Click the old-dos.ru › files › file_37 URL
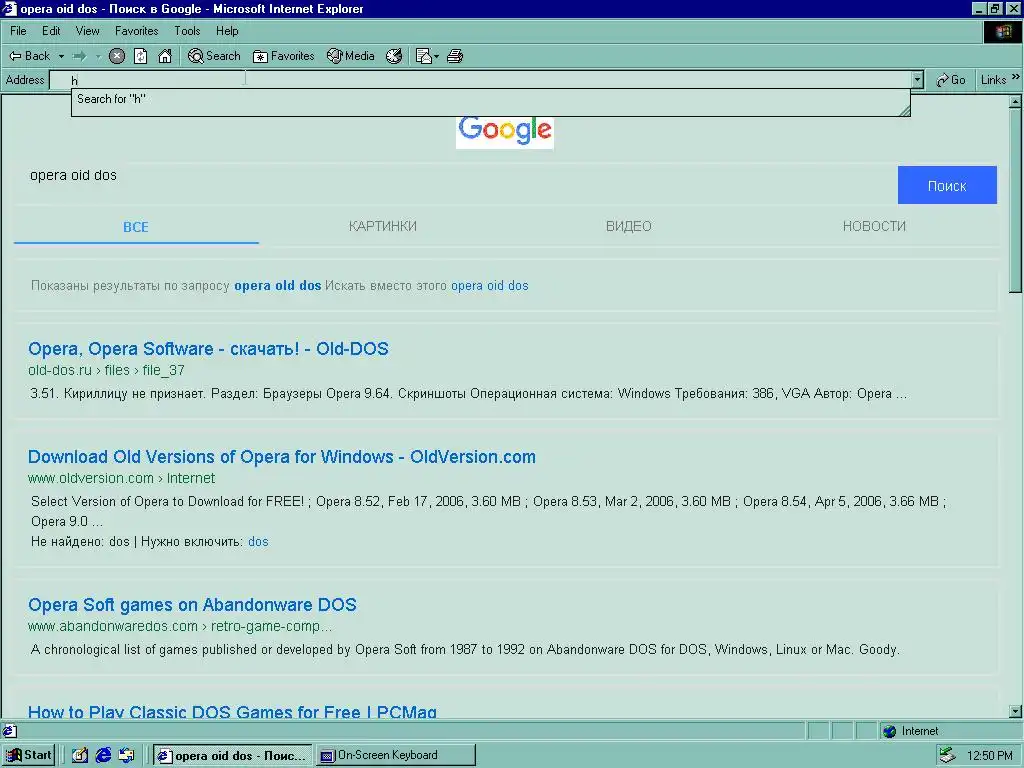This screenshot has width=1024, height=768. pos(106,370)
